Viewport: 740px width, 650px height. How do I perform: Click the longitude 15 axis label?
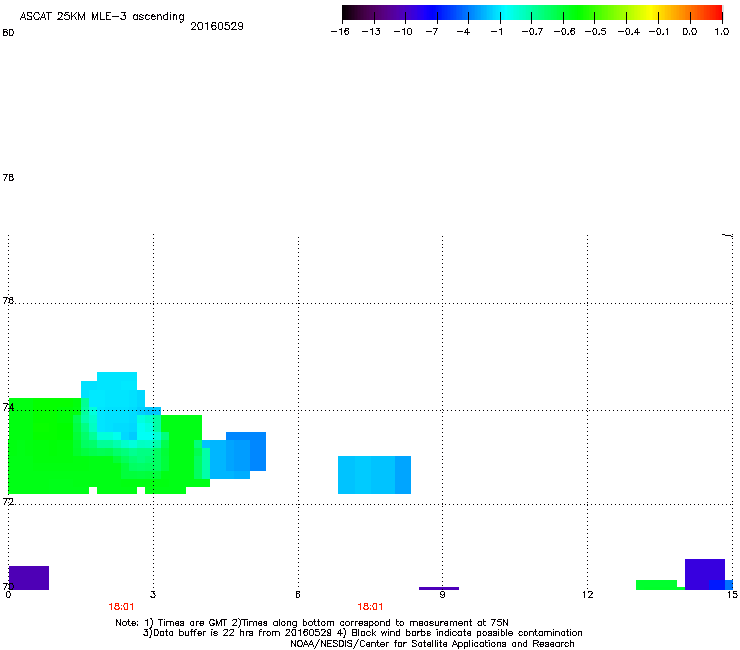(x=732, y=595)
